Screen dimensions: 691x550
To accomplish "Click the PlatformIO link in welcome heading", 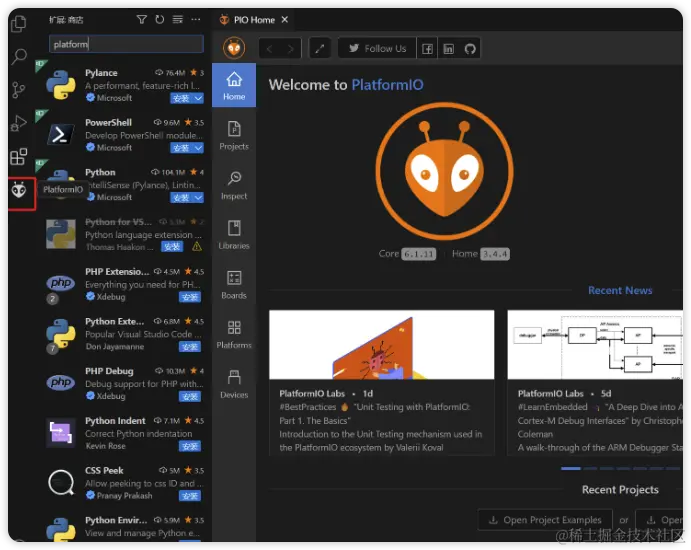I will 387,85.
